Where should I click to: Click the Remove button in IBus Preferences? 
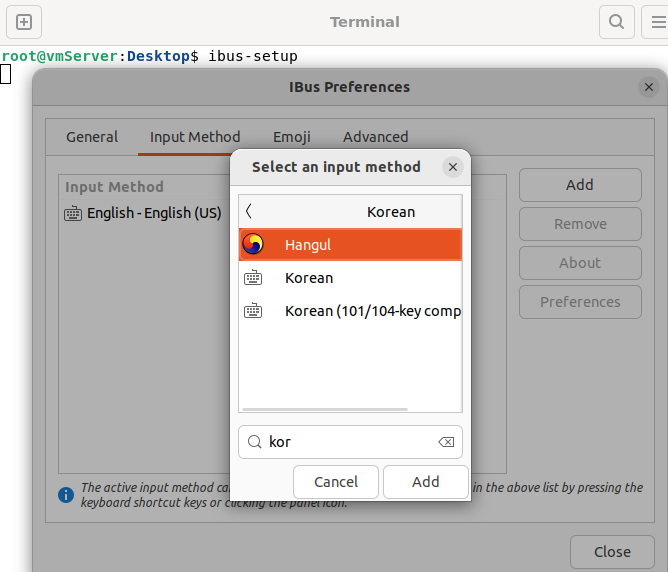[580, 224]
